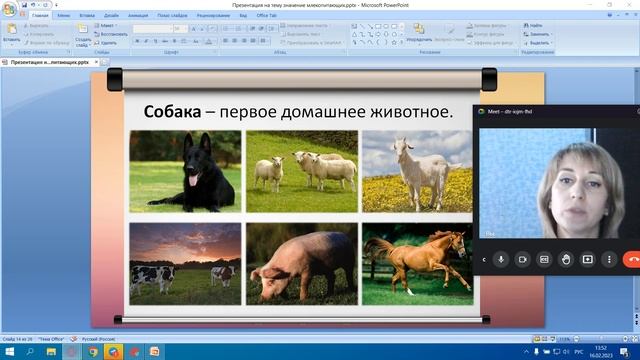640x360 pixels.
Task: Click the Найти find button
Action: (533, 25)
